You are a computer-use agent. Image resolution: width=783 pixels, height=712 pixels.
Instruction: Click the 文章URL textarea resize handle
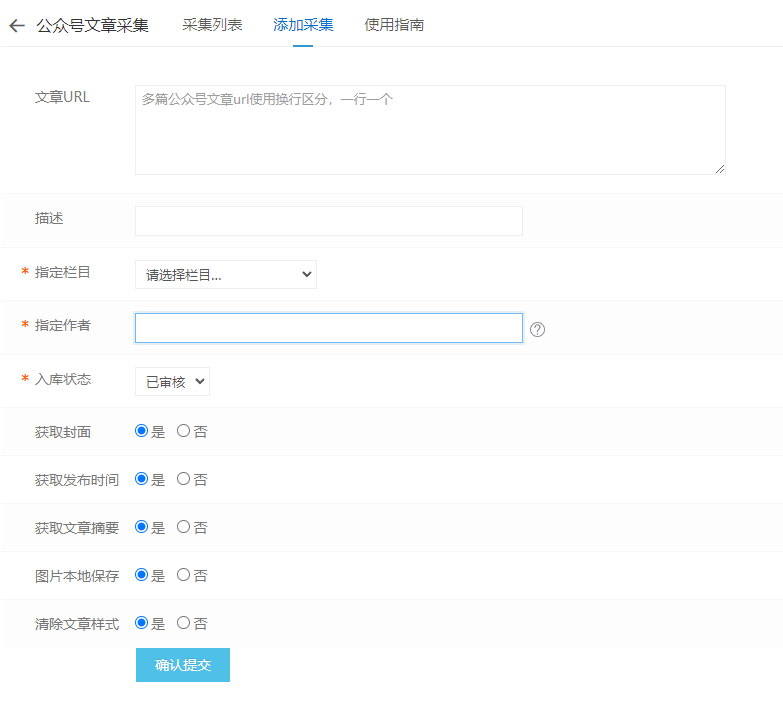click(719, 169)
